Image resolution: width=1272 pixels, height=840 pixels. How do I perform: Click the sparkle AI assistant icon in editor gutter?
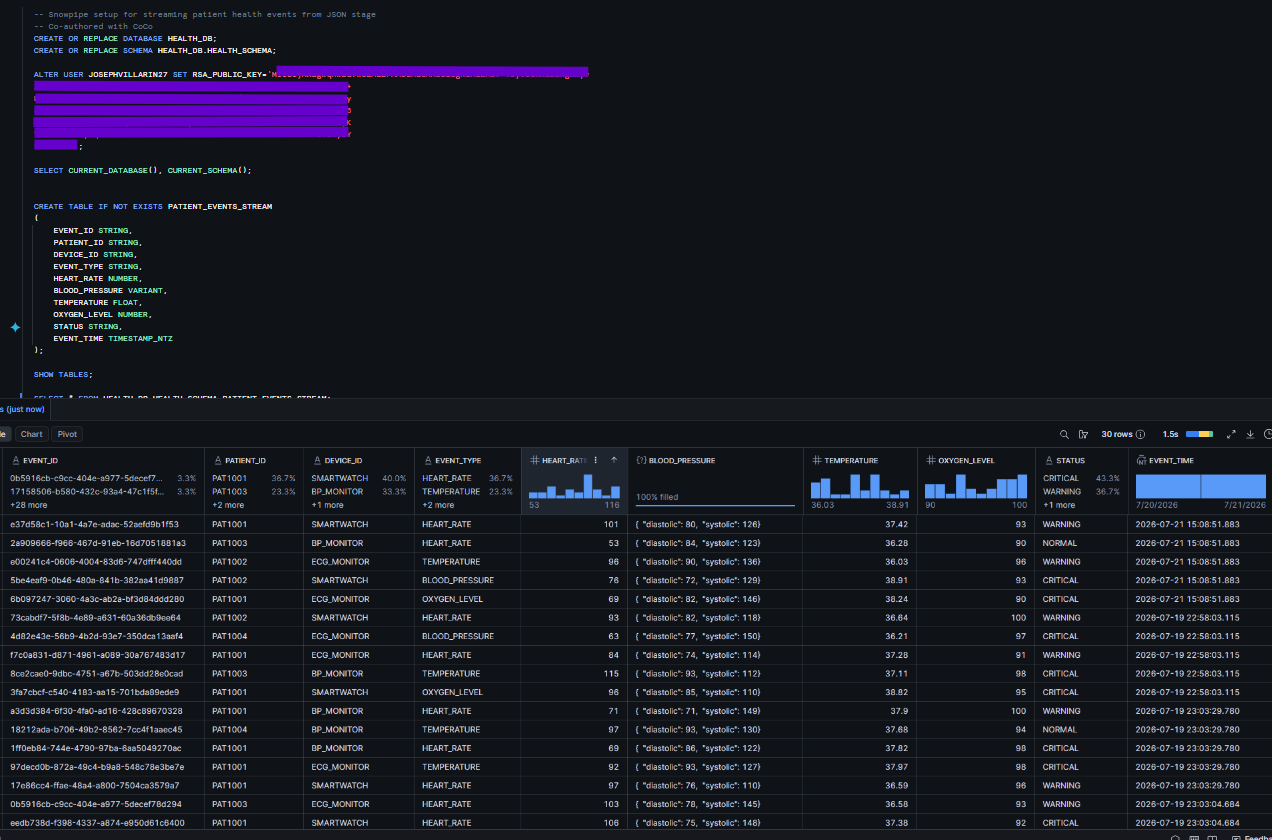15,327
